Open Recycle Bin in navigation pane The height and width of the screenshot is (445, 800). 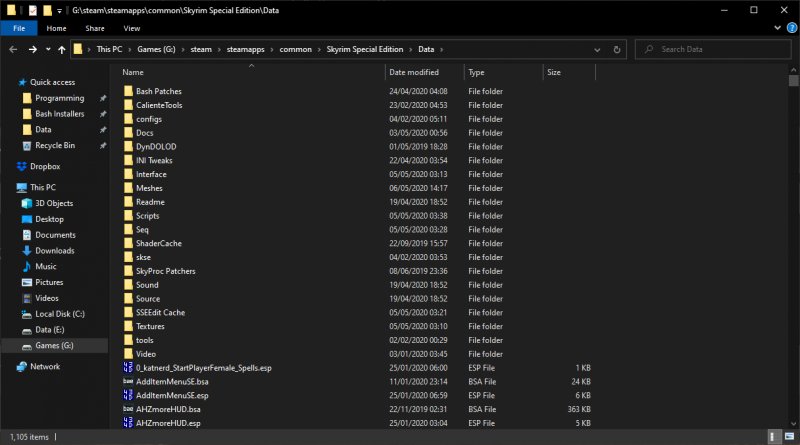coord(55,145)
